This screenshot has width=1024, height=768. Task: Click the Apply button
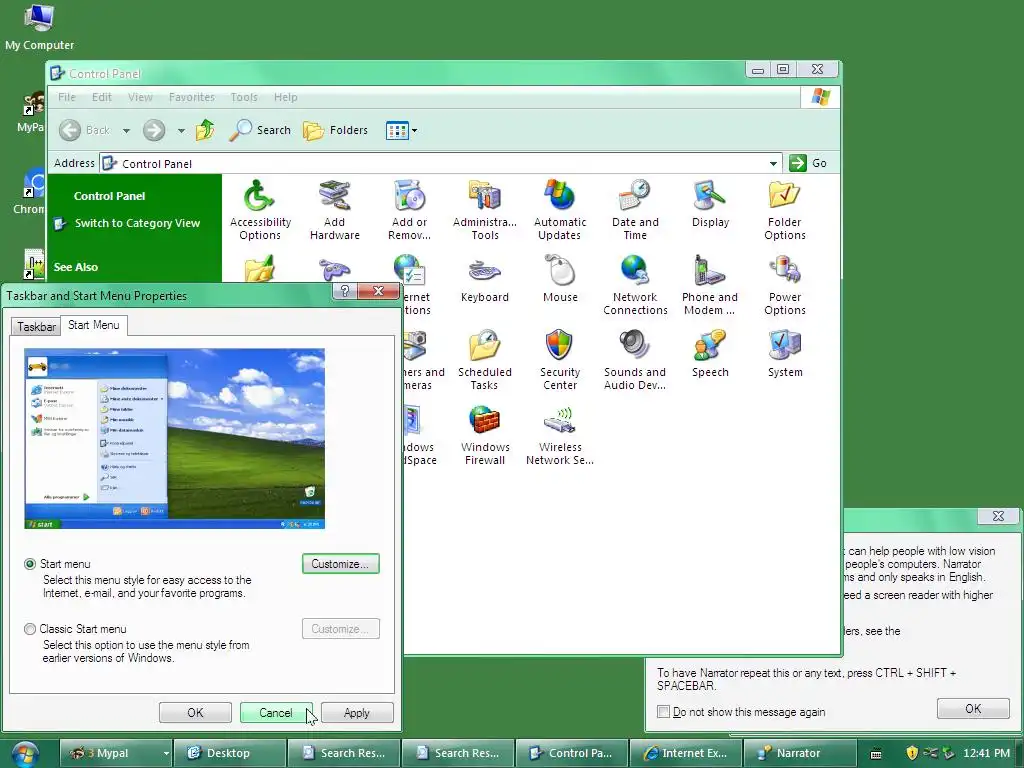[357, 712]
